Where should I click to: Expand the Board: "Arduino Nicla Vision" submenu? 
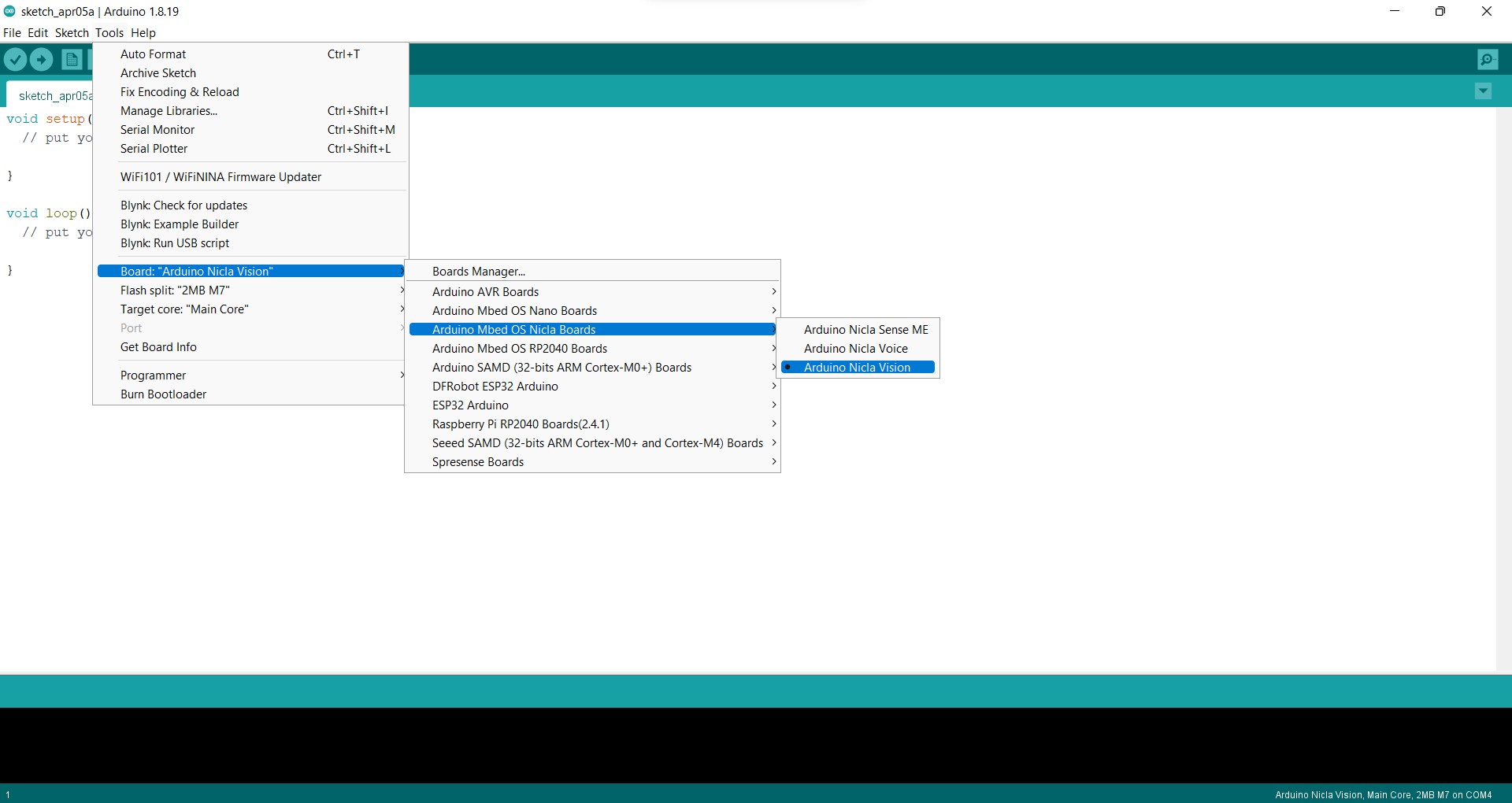click(250, 272)
